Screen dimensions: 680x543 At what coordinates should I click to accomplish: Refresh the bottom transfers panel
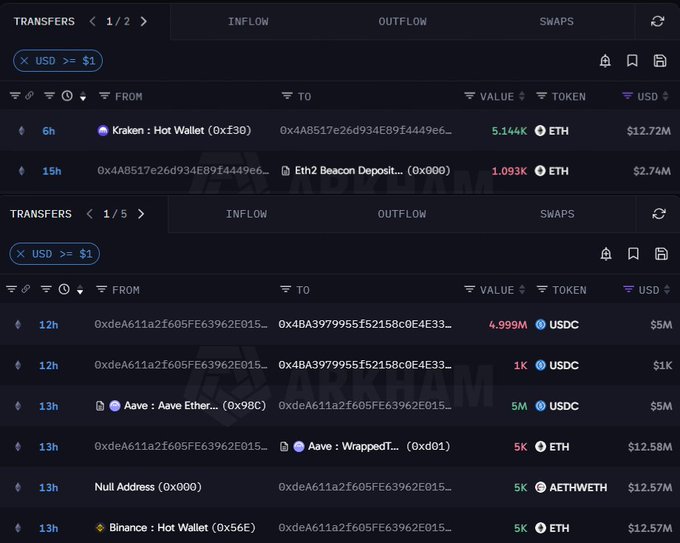coord(659,213)
